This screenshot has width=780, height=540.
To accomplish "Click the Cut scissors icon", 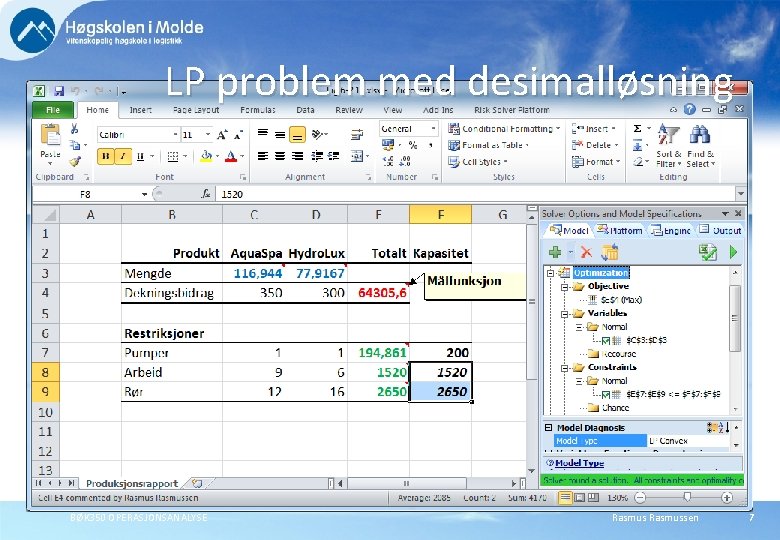I will (75, 129).
